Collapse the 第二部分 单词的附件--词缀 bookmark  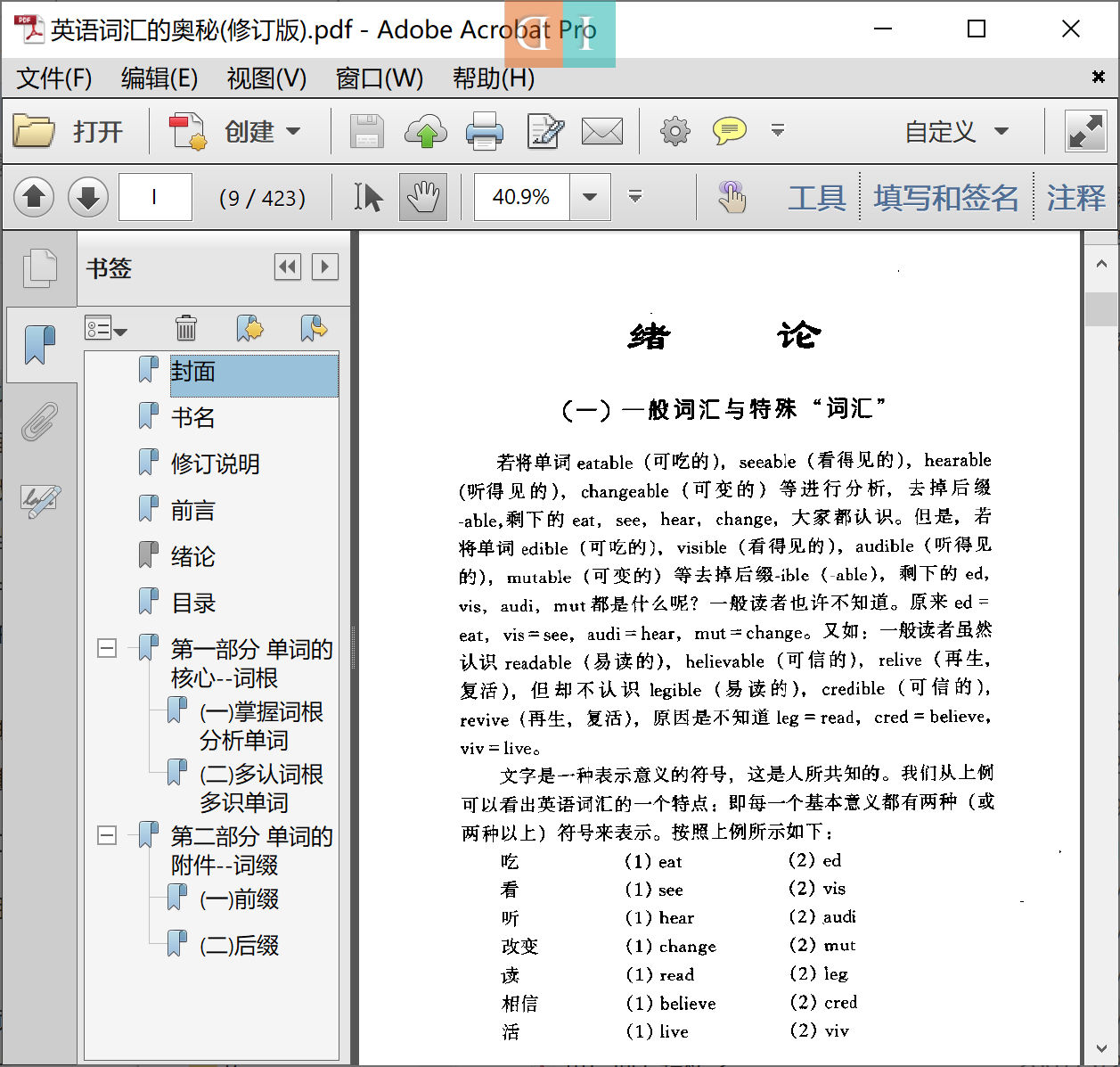[107, 835]
